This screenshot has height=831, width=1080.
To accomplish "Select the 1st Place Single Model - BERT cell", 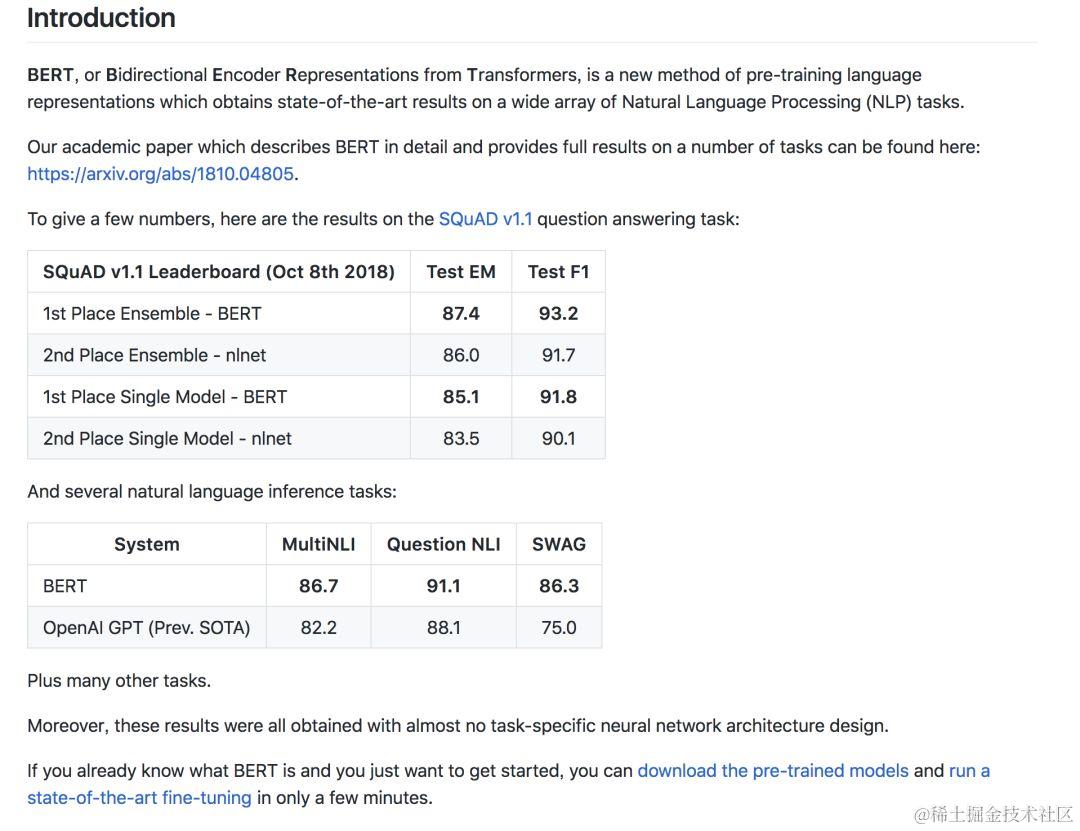I will [219, 397].
